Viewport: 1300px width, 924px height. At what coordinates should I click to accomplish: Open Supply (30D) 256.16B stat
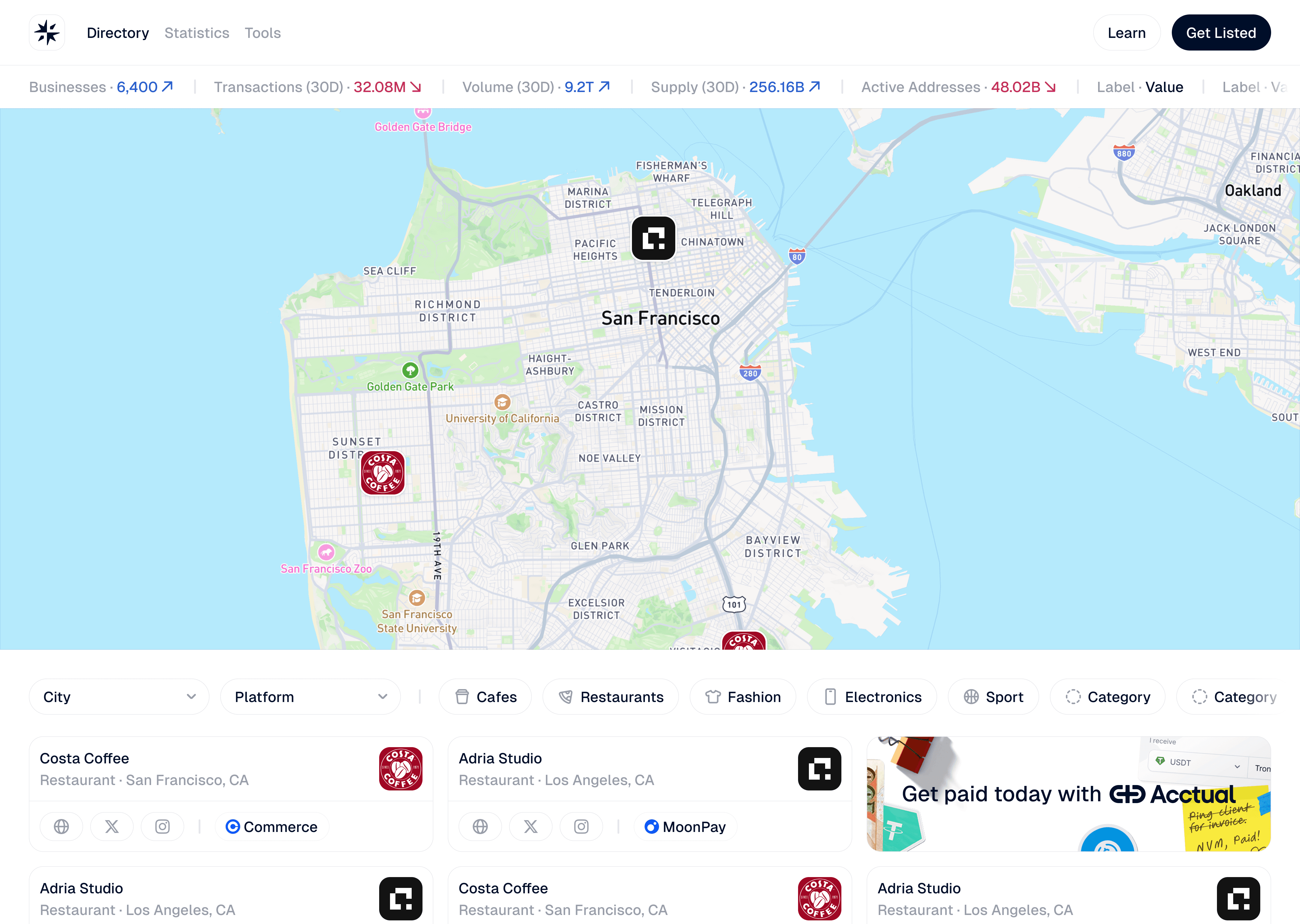point(736,87)
